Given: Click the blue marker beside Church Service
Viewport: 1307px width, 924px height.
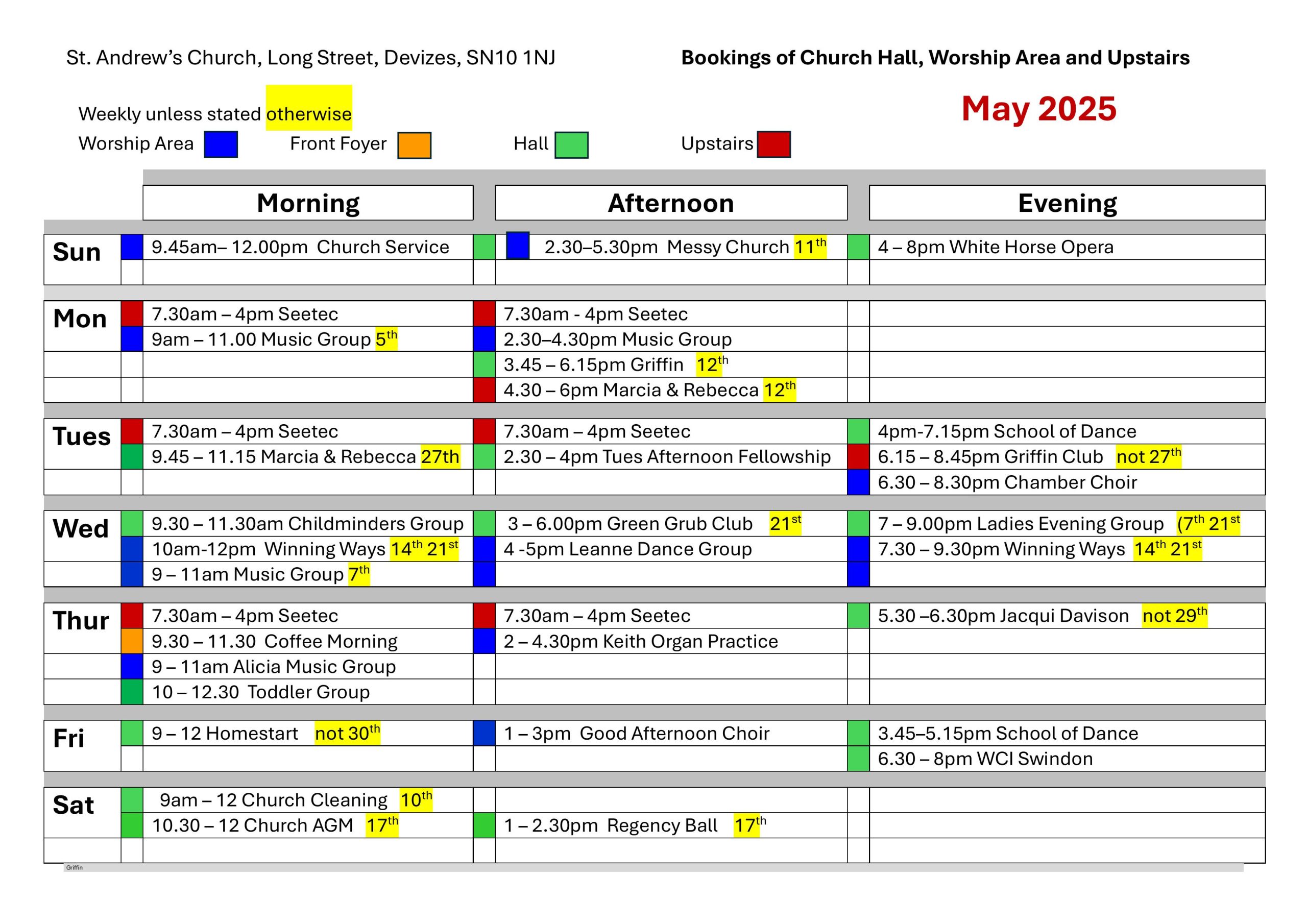Looking at the screenshot, I should 132,247.
